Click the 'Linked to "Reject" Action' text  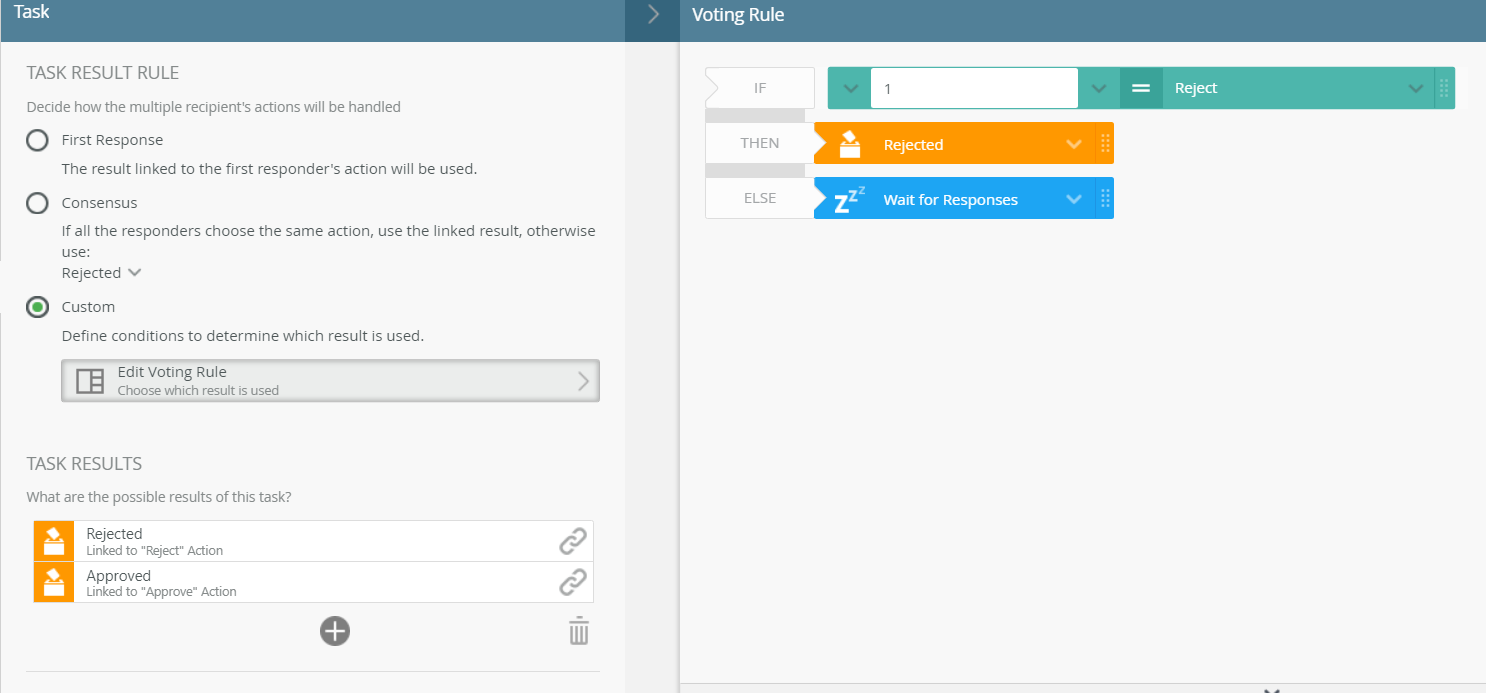pyautogui.click(x=155, y=551)
